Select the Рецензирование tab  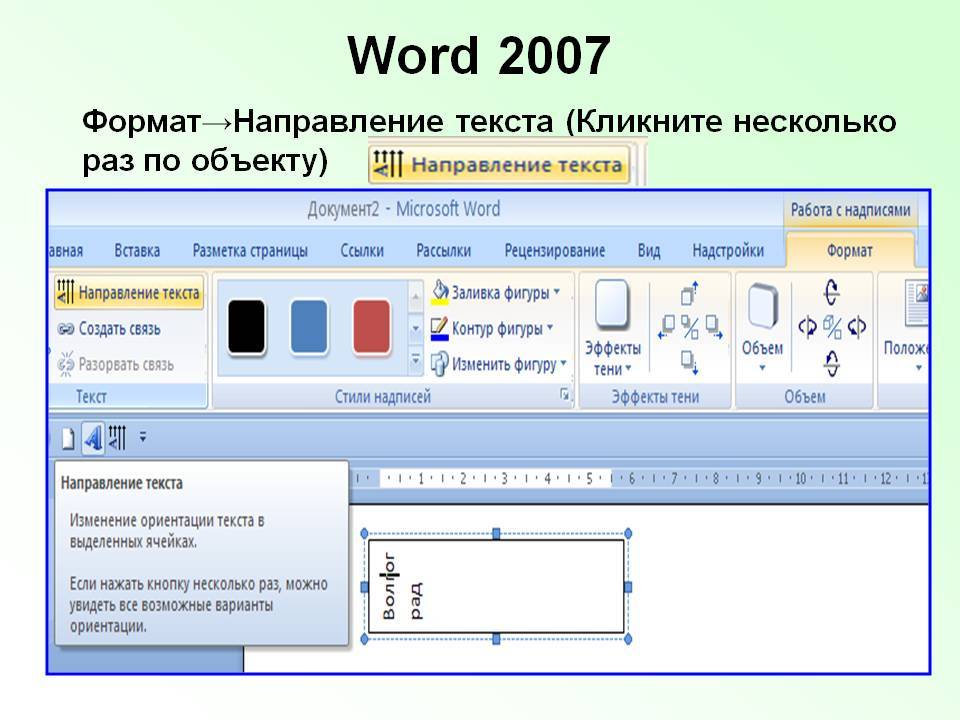pyautogui.click(x=555, y=250)
